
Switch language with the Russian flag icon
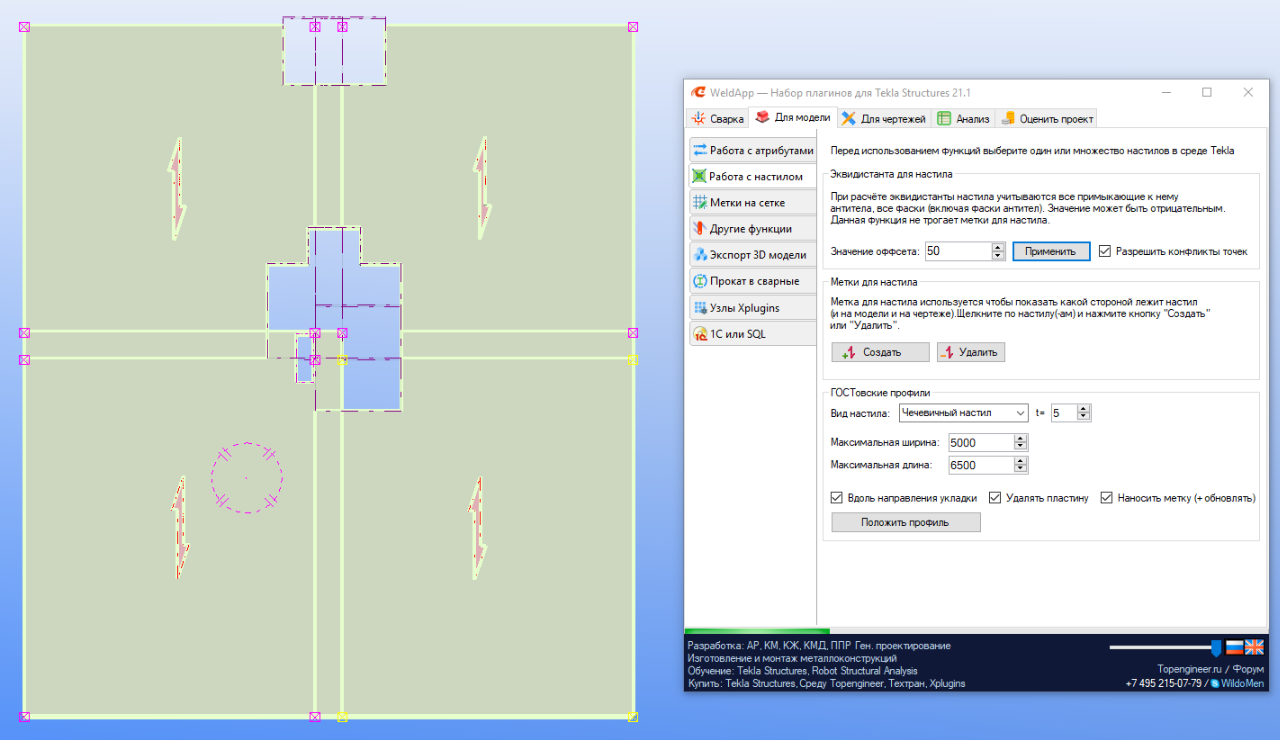coord(1234,647)
